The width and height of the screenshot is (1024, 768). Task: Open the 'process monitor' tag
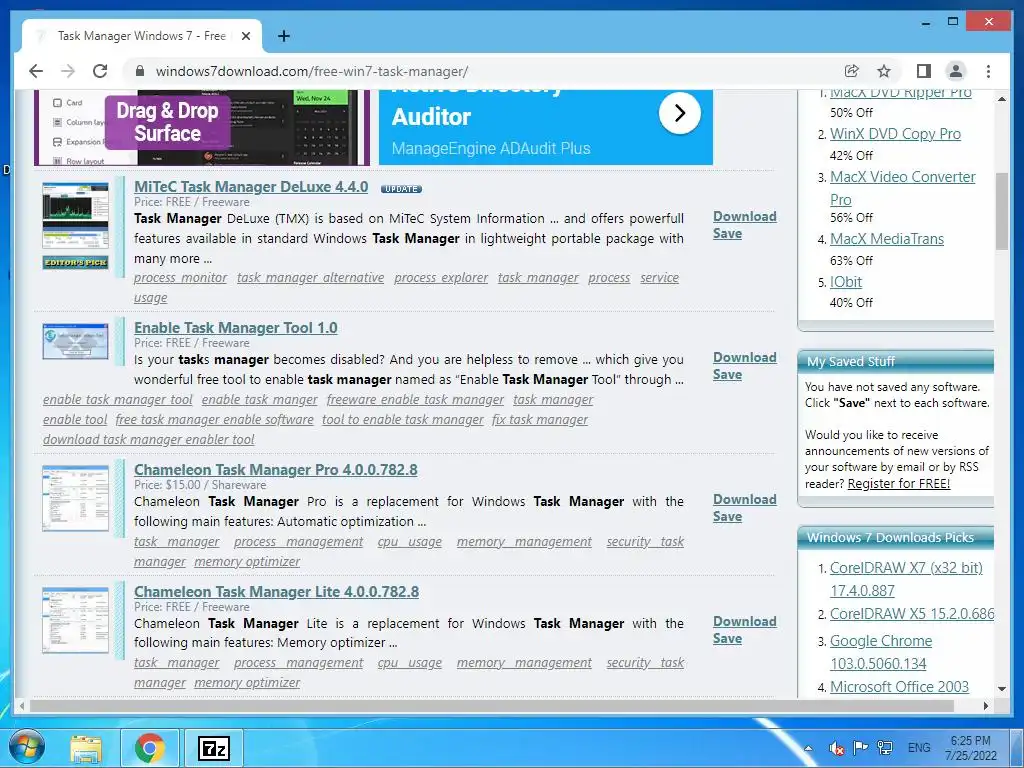[x=180, y=278]
